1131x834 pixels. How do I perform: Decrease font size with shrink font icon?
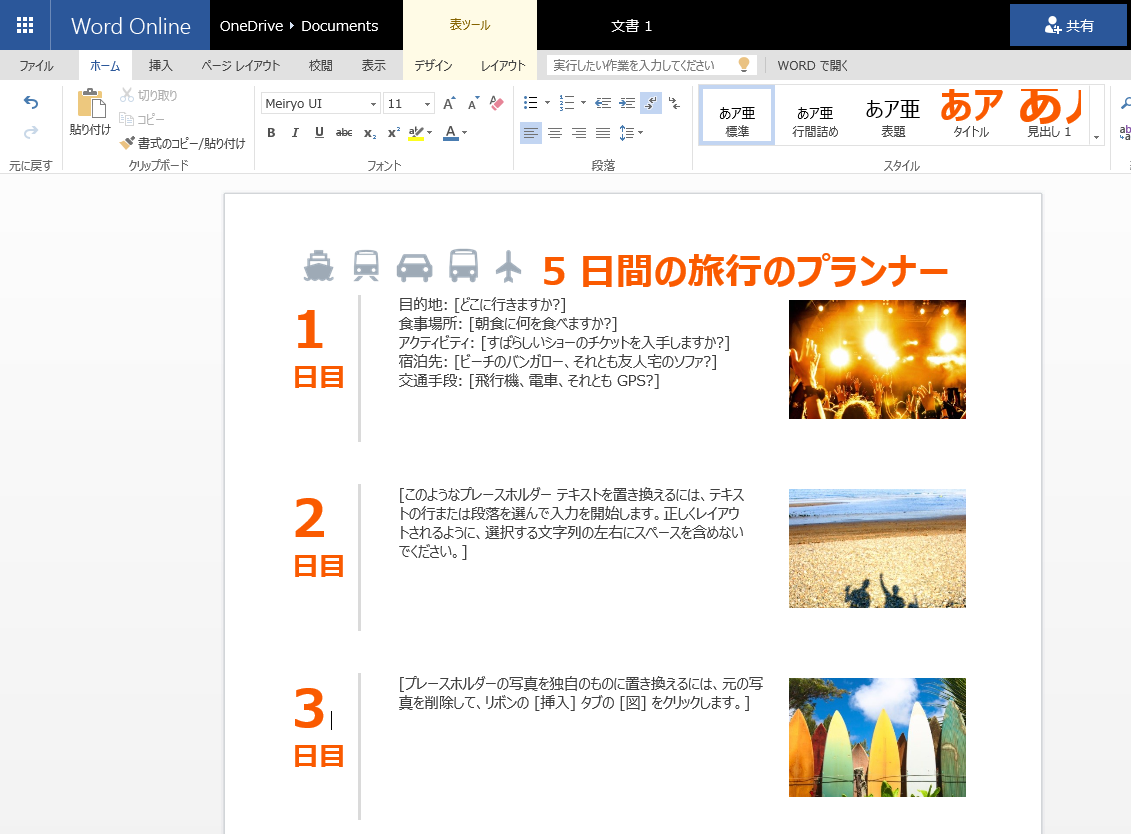[473, 103]
